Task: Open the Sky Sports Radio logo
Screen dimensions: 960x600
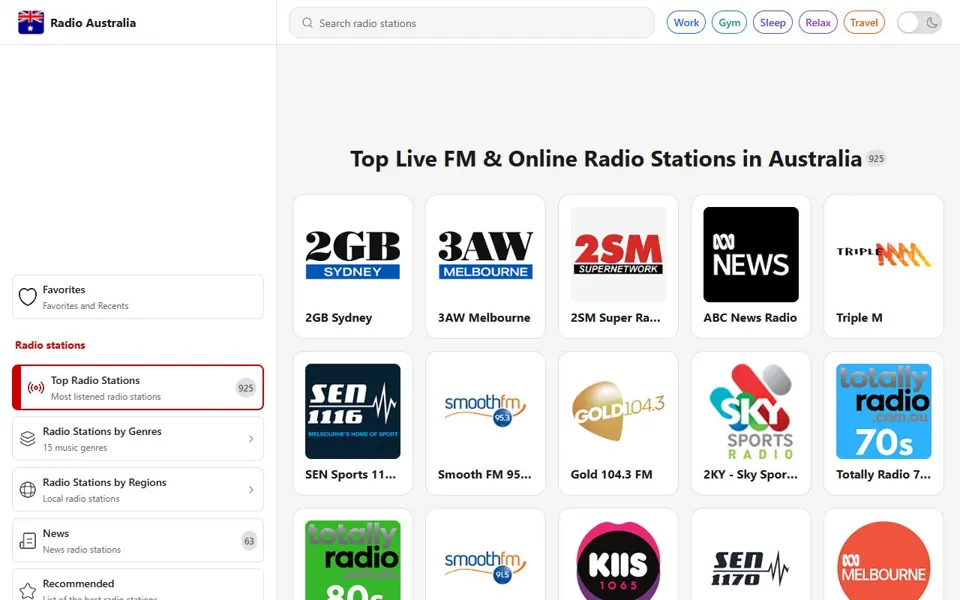Action: [751, 411]
